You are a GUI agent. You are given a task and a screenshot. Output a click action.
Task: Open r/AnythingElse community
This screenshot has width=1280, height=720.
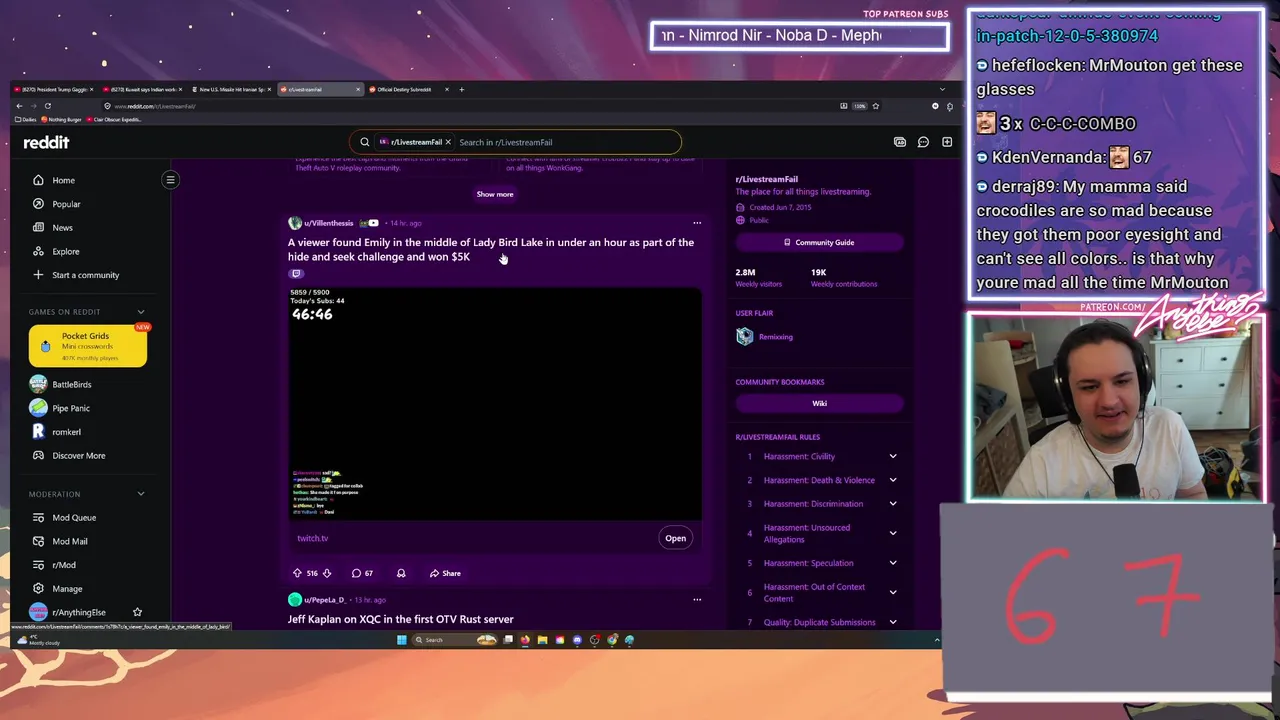78,612
